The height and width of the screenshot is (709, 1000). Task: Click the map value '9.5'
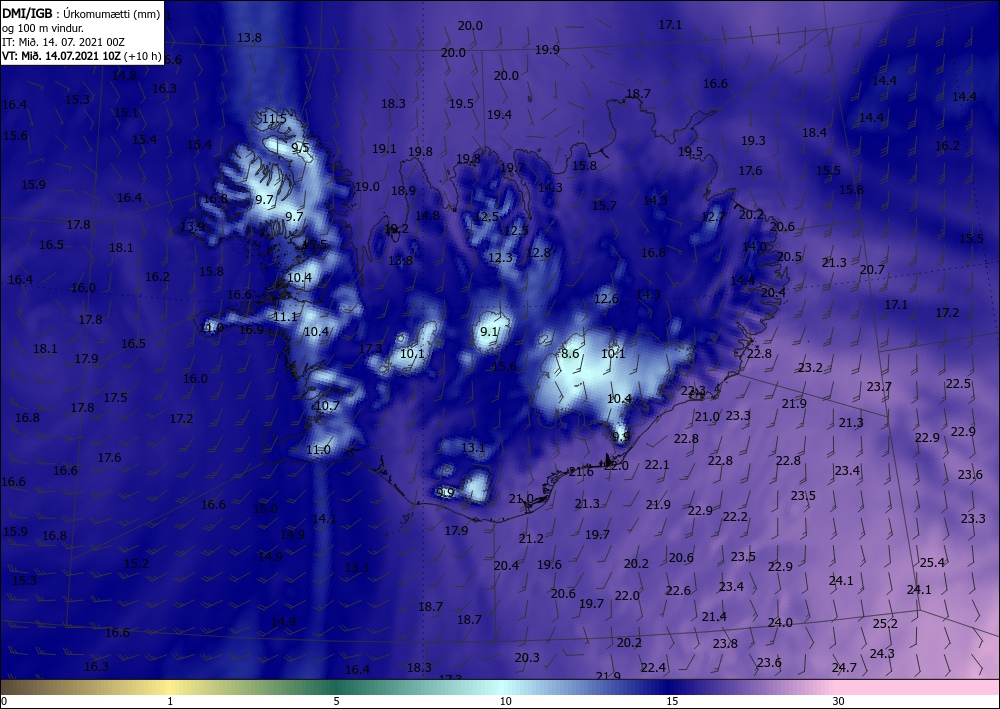click(x=300, y=148)
